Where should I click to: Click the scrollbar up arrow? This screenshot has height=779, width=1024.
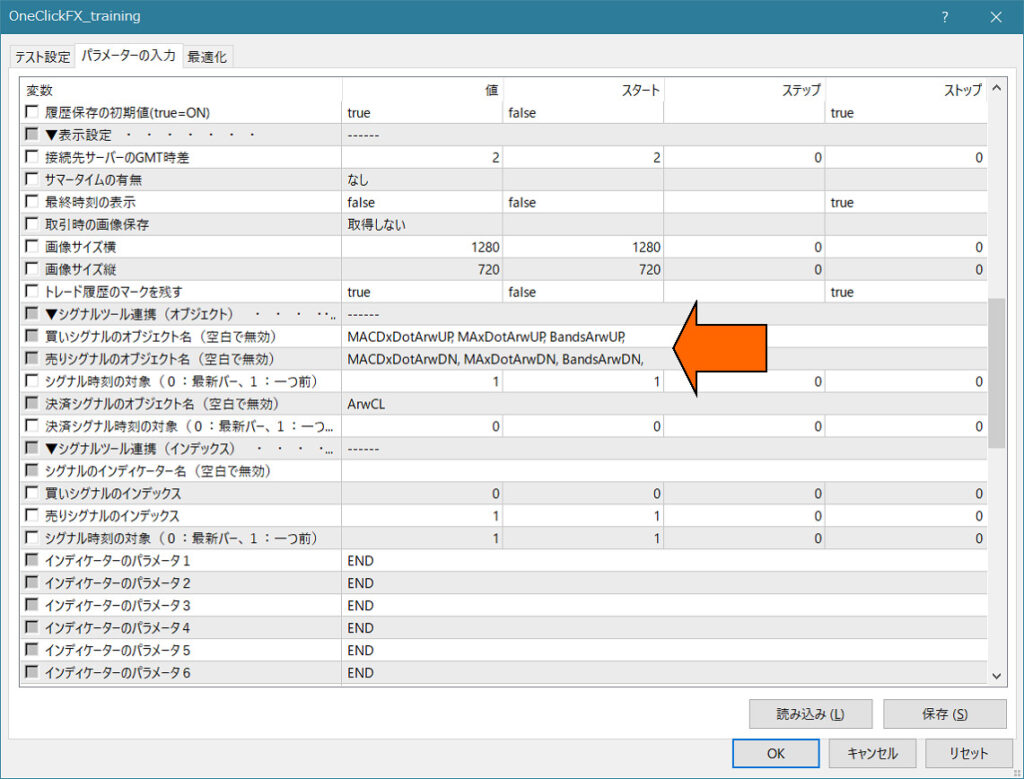(996, 90)
